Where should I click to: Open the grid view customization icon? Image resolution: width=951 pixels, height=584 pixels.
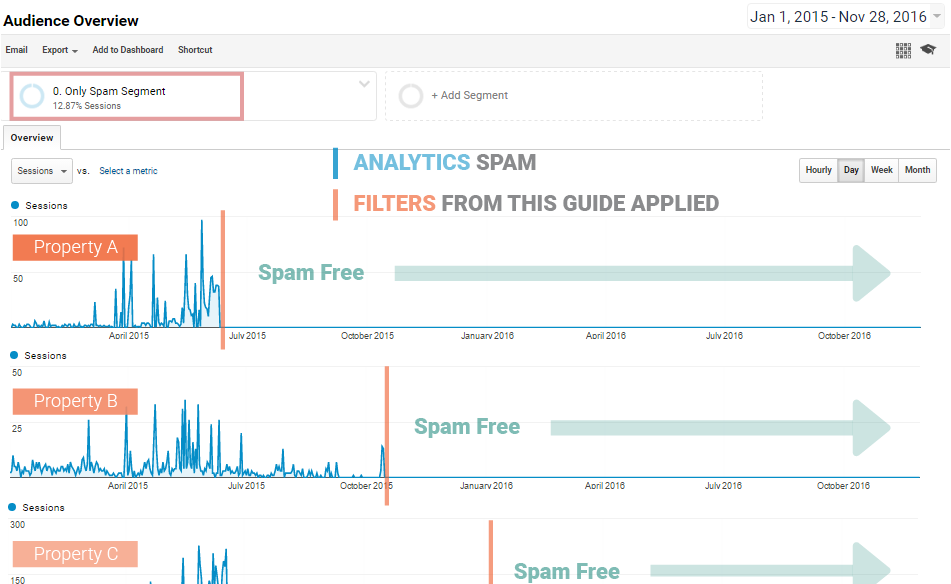(903, 50)
